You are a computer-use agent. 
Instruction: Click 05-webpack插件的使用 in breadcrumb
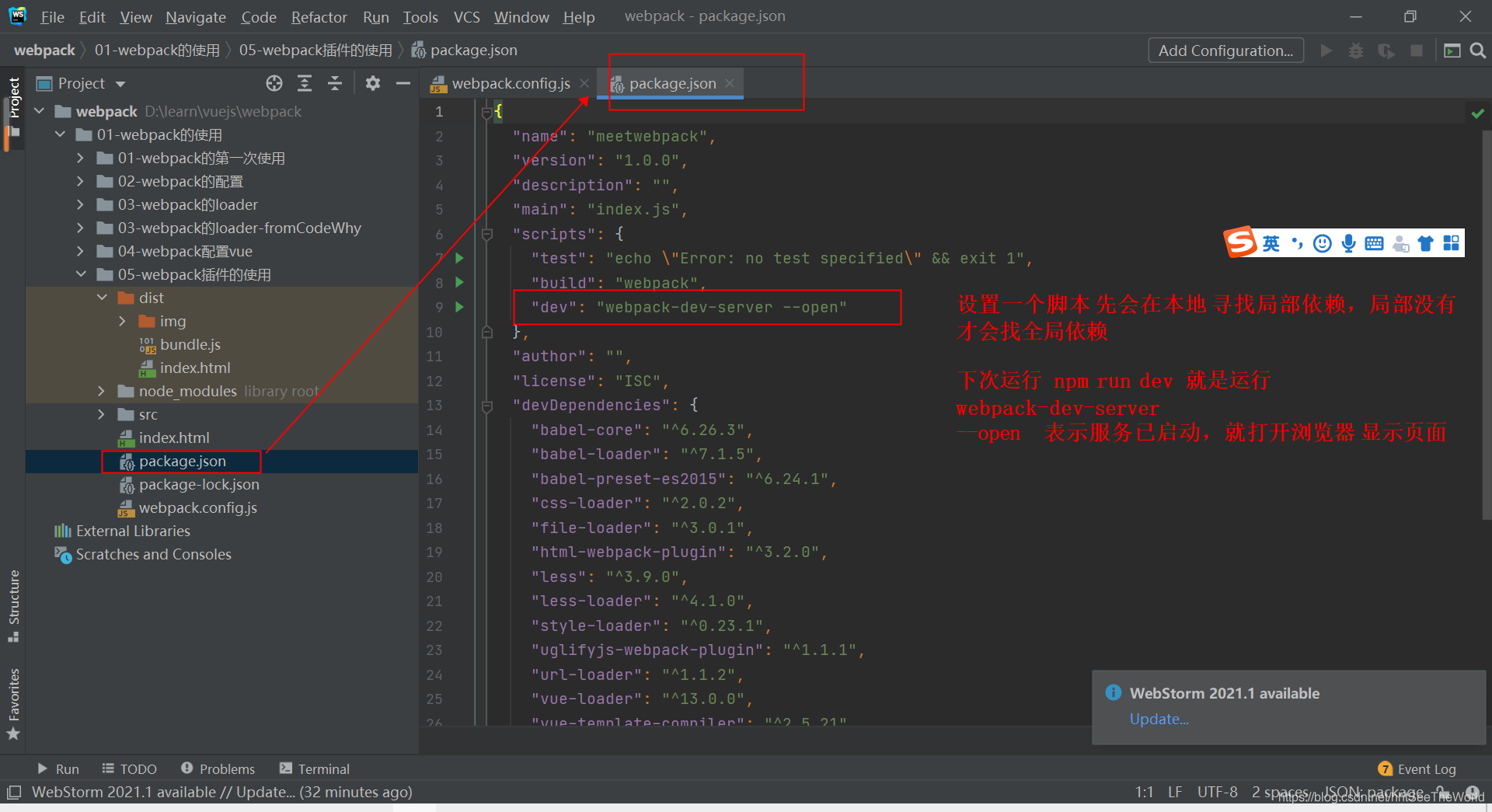point(315,51)
